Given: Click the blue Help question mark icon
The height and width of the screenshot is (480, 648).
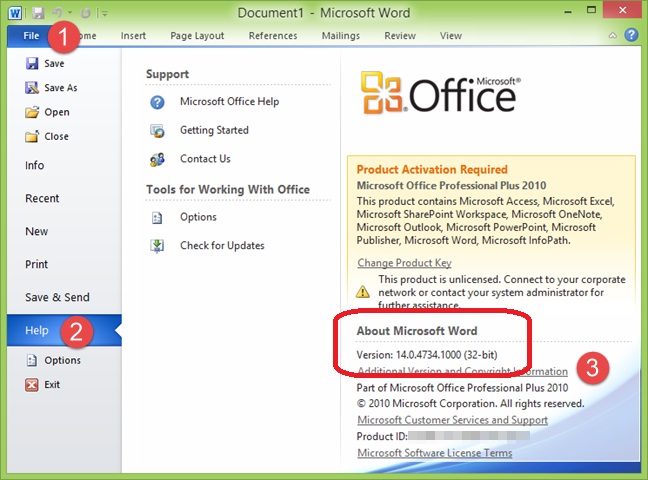Looking at the screenshot, I should [631, 35].
